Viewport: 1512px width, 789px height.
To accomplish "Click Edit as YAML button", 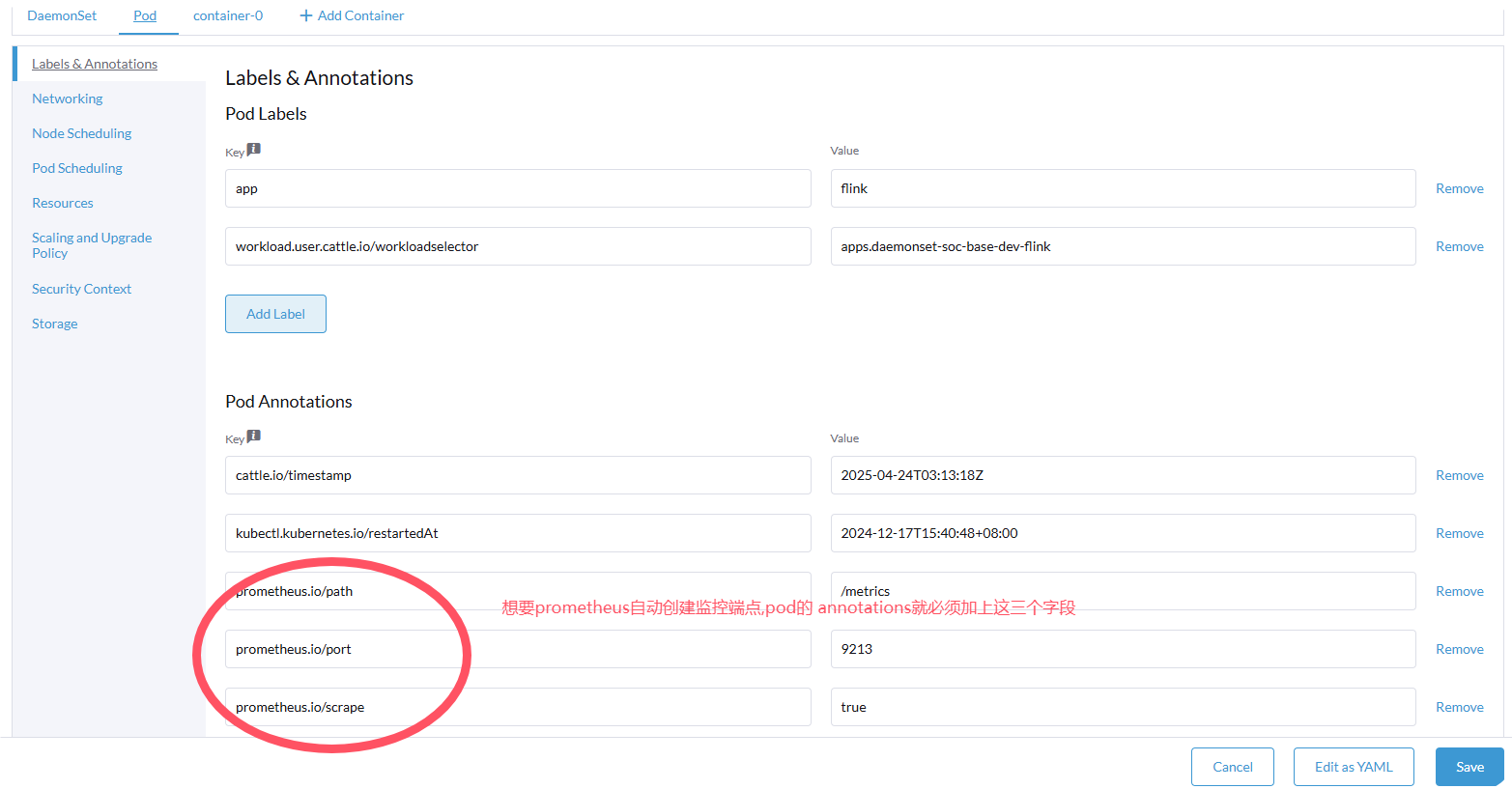I will click(1354, 767).
